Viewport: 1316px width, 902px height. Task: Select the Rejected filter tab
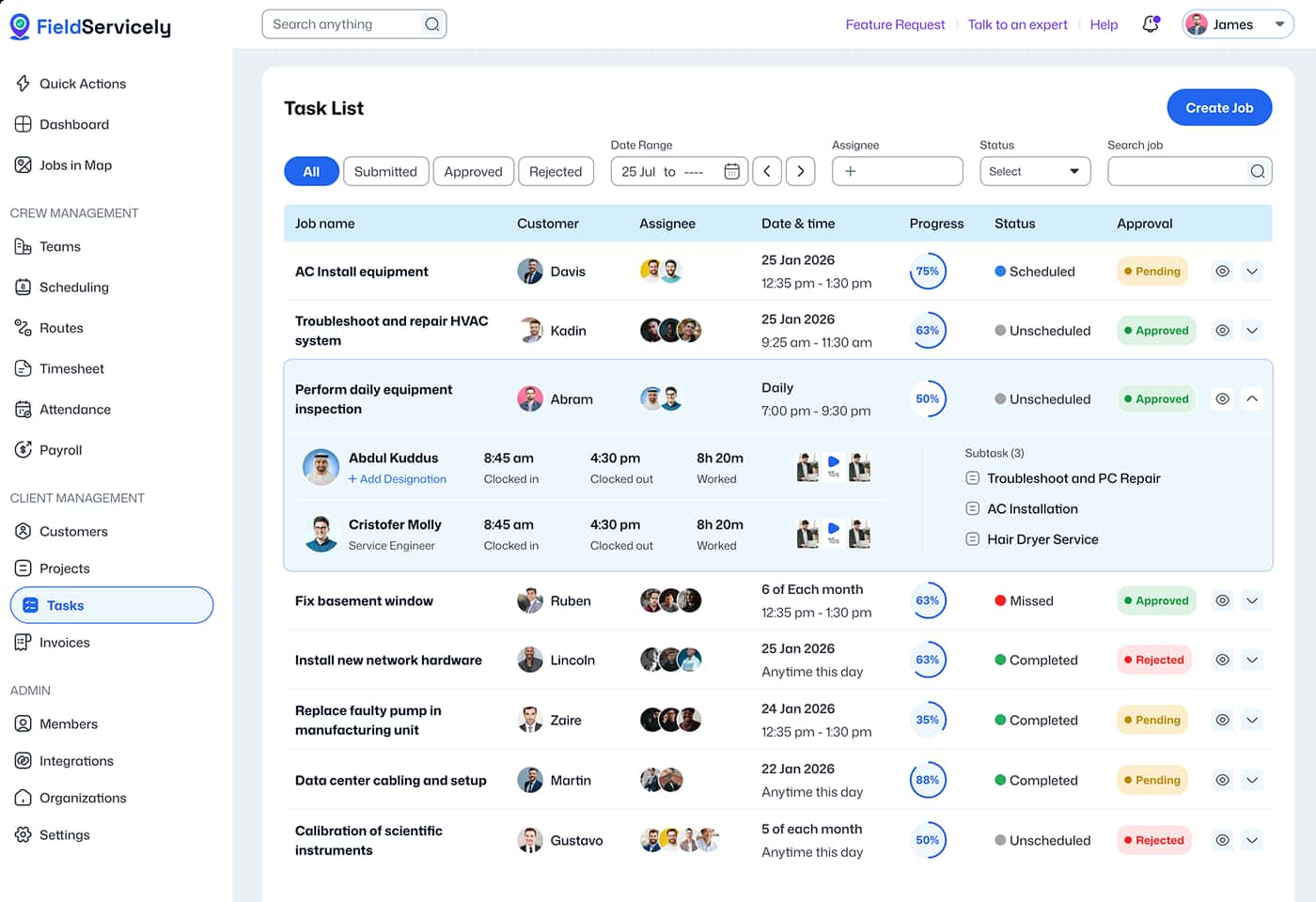pyautogui.click(x=556, y=171)
